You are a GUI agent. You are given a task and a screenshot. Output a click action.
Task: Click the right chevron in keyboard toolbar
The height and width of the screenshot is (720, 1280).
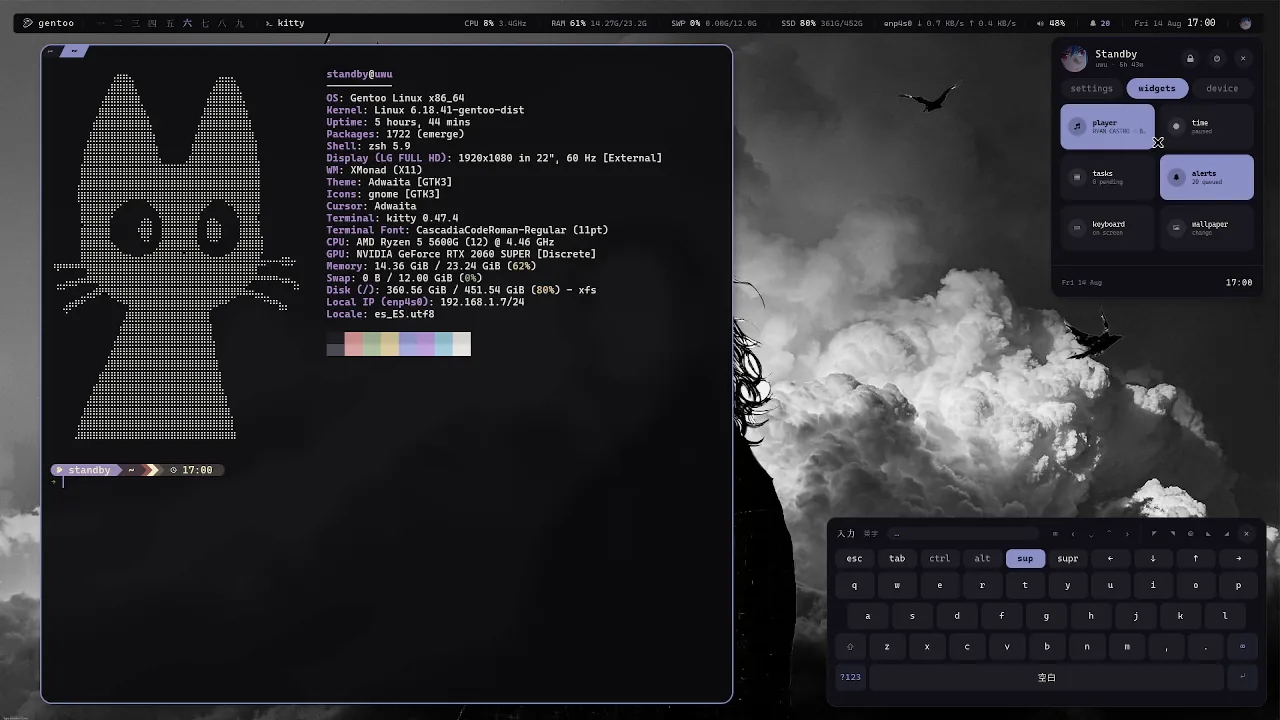(1127, 534)
